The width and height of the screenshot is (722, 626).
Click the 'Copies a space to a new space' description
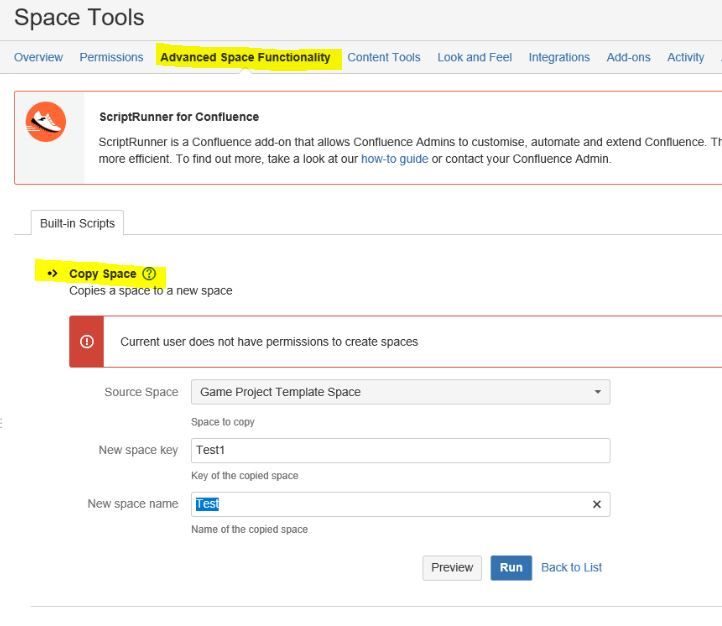click(x=151, y=291)
